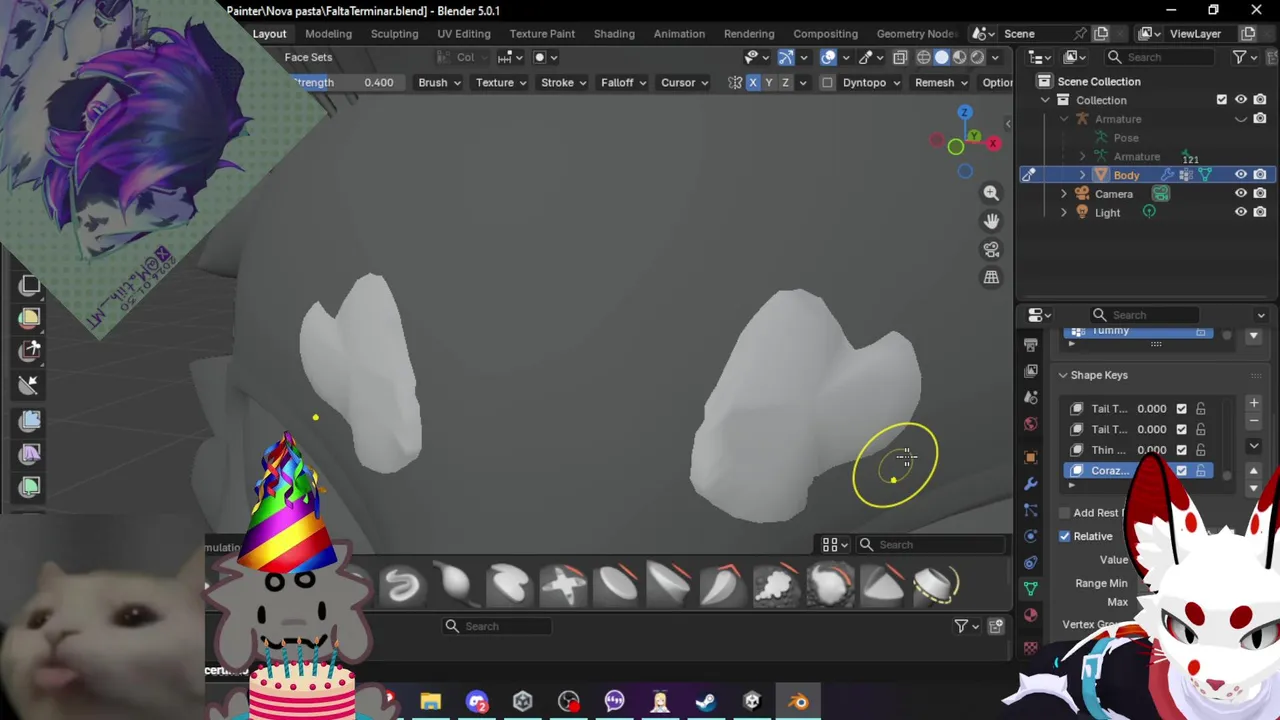Viewport: 1280px width, 720px height.
Task: Select material preview shading mode
Action: [959, 57]
